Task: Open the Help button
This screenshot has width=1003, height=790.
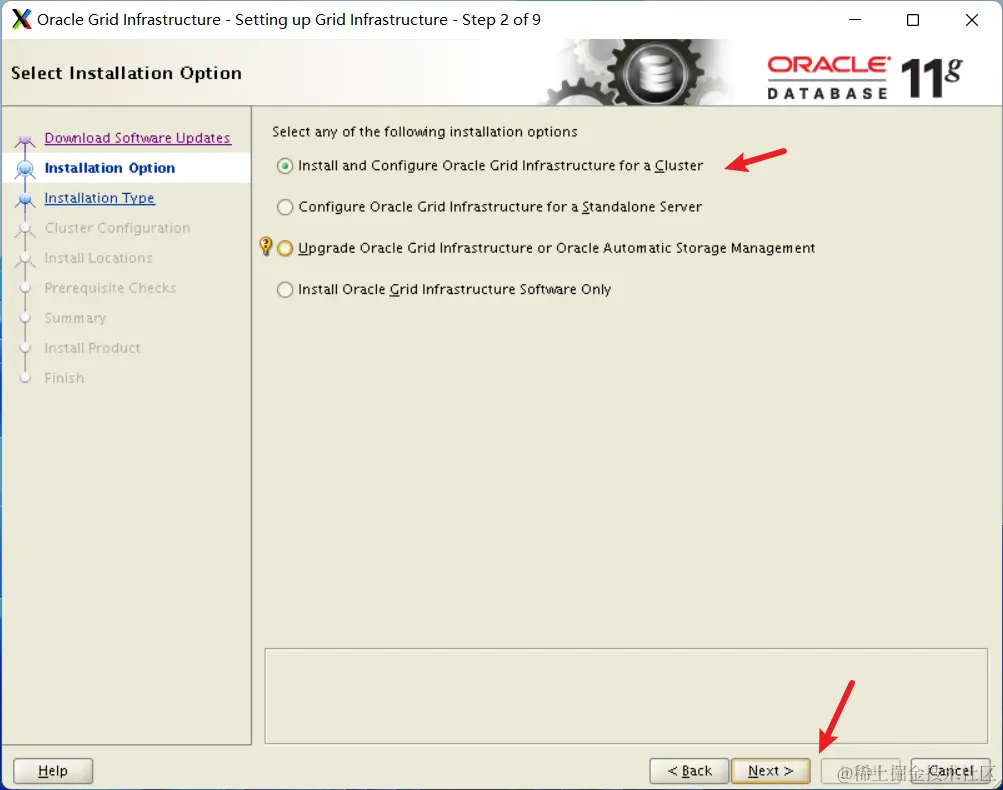Action: 53,771
